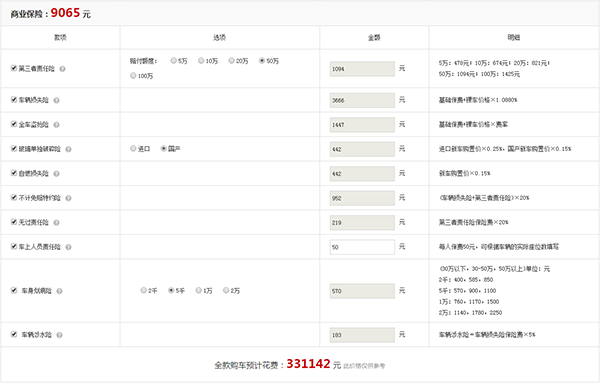Open help icon beside 车辆损失险
The image size is (600, 383).
point(56,100)
